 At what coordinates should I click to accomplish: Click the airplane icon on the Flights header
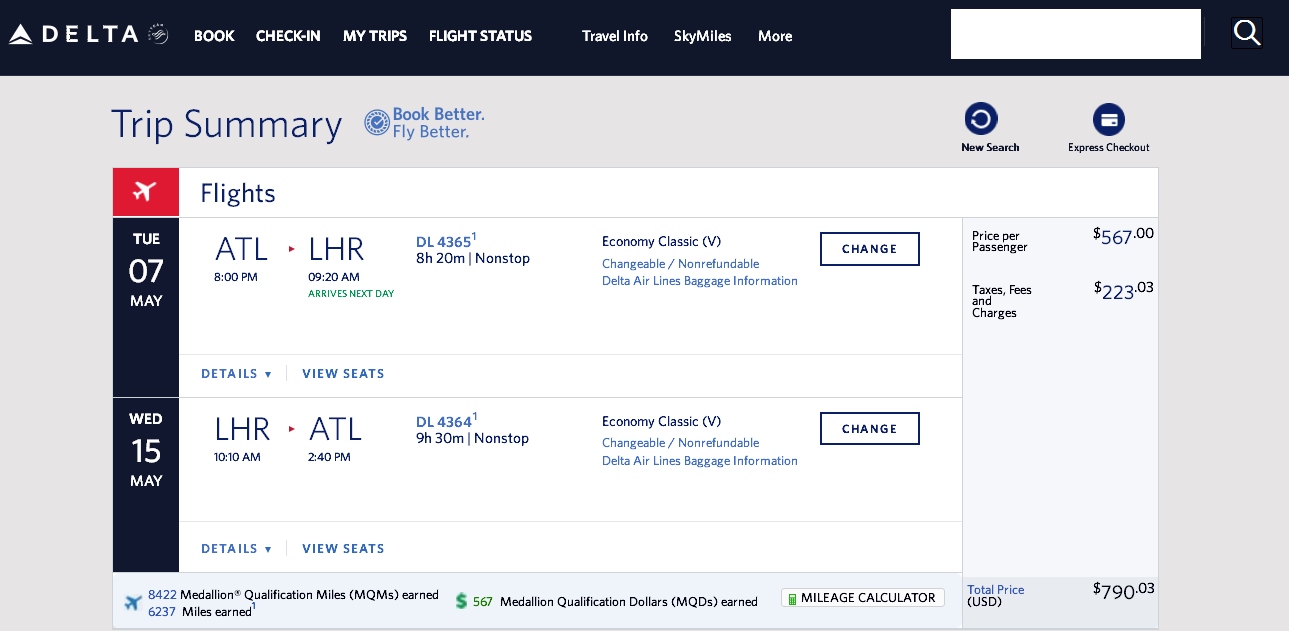pos(145,191)
